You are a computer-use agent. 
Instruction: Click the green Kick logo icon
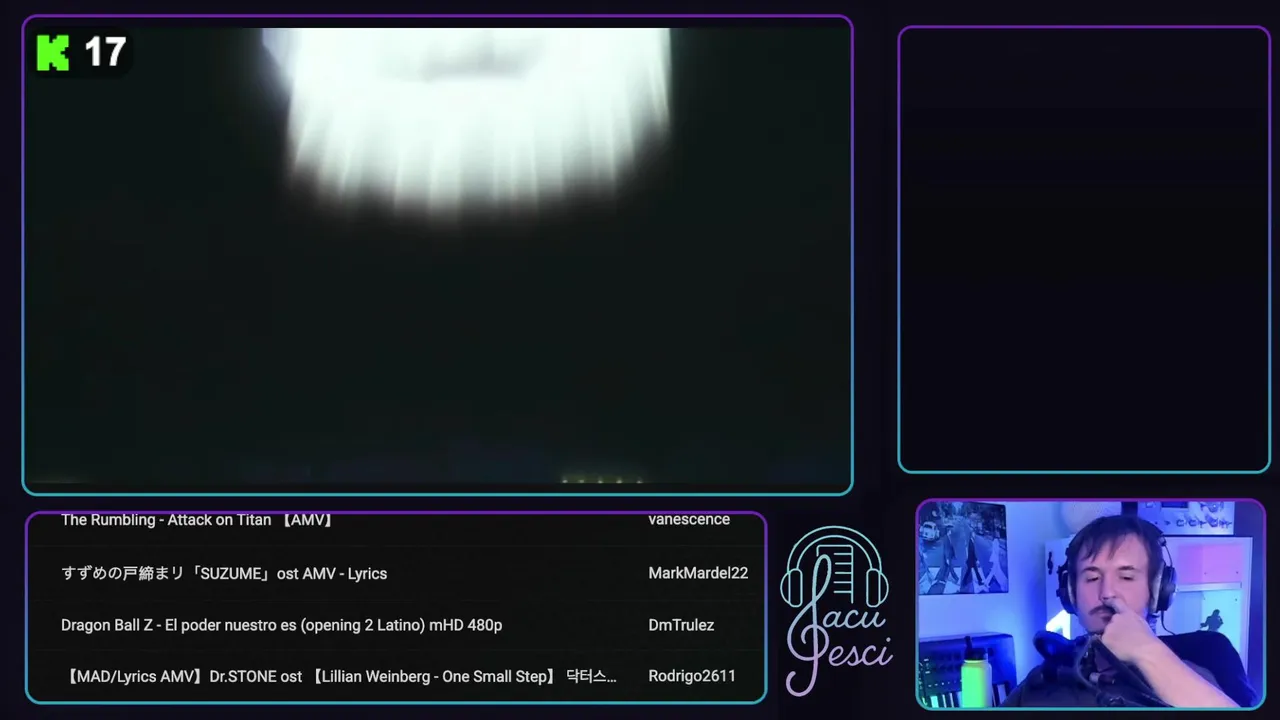pos(53,53)
